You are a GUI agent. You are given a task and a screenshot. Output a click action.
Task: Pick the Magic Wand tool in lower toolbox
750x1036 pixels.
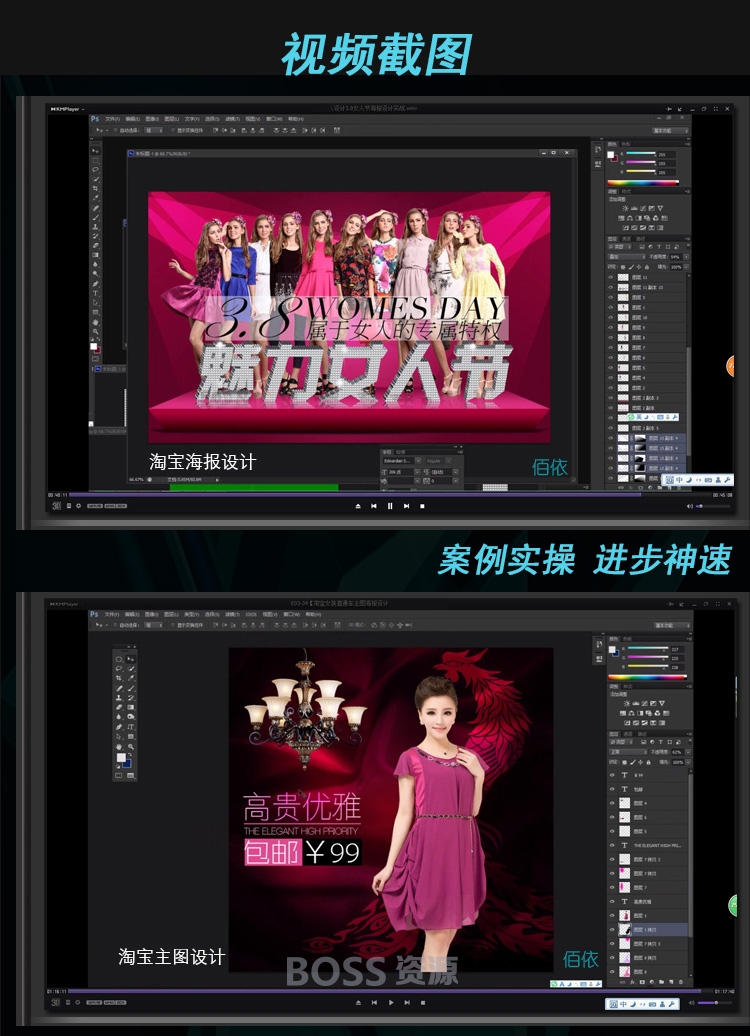pyautogui.click(x=131, y=668)
